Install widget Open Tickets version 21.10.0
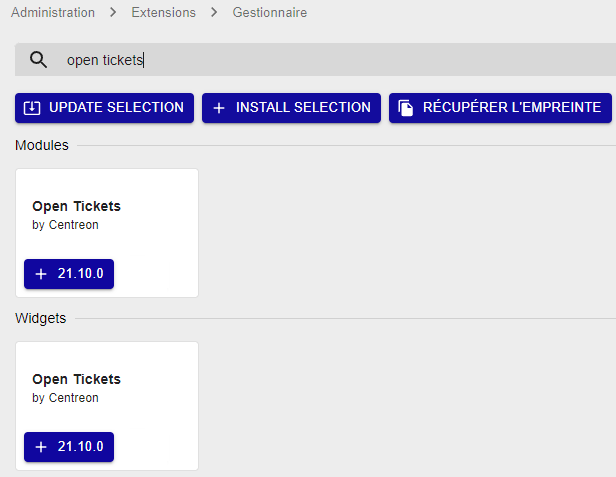 tap(69, 447)
